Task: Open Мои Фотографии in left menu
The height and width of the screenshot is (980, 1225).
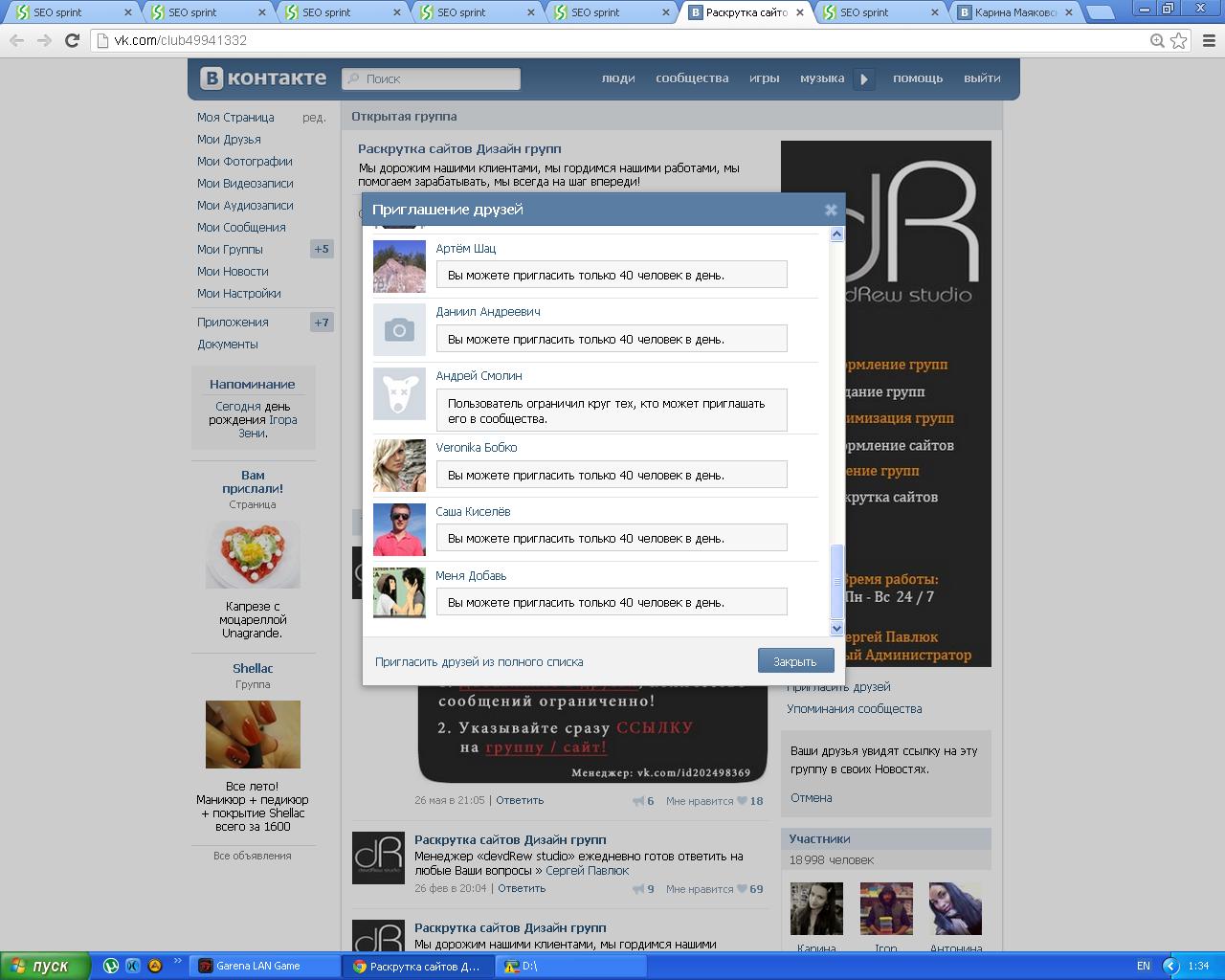Action: (245, 162)
